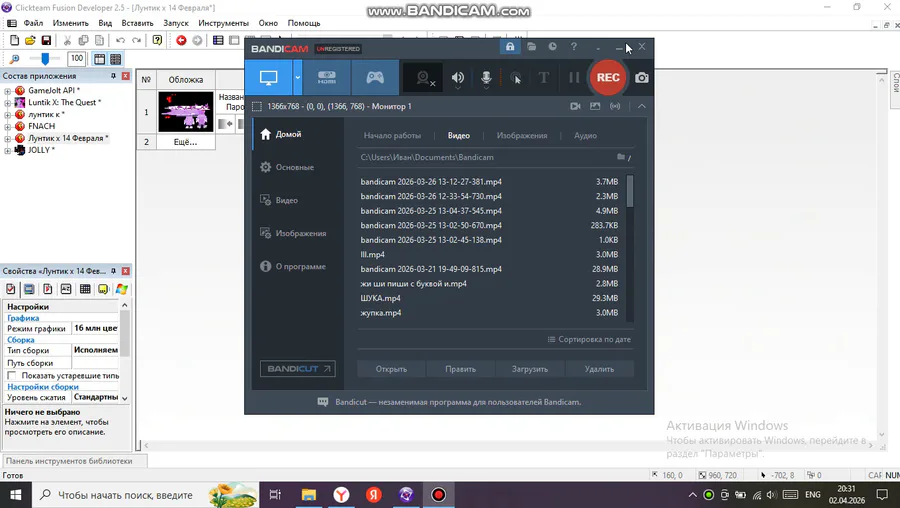Viewport: 900px width, 508px height.
Task: Click the Bandicam text overlay T icon
Action: click(543, 77)
